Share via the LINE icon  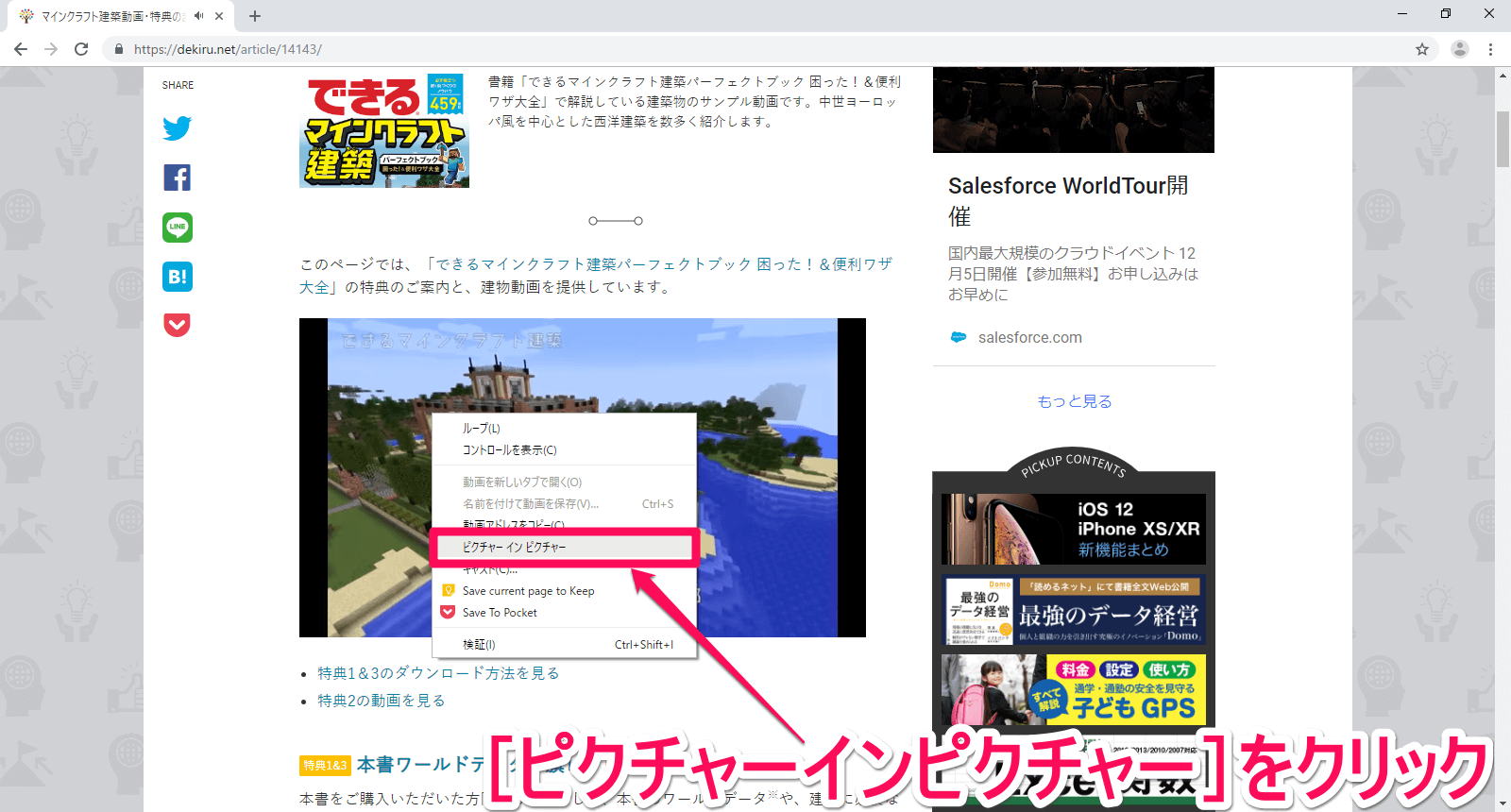pos(177,228)
